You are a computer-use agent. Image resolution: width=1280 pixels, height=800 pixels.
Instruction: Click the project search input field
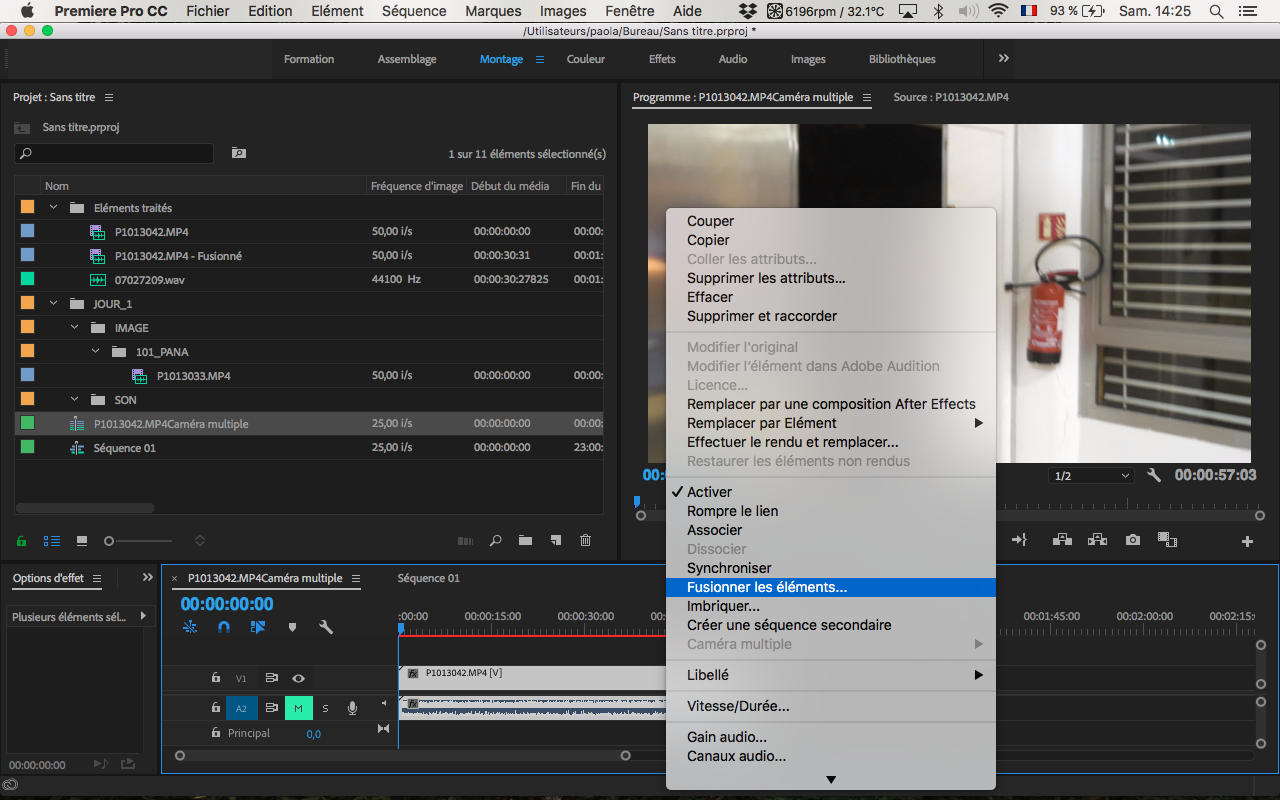click(114, 153)
